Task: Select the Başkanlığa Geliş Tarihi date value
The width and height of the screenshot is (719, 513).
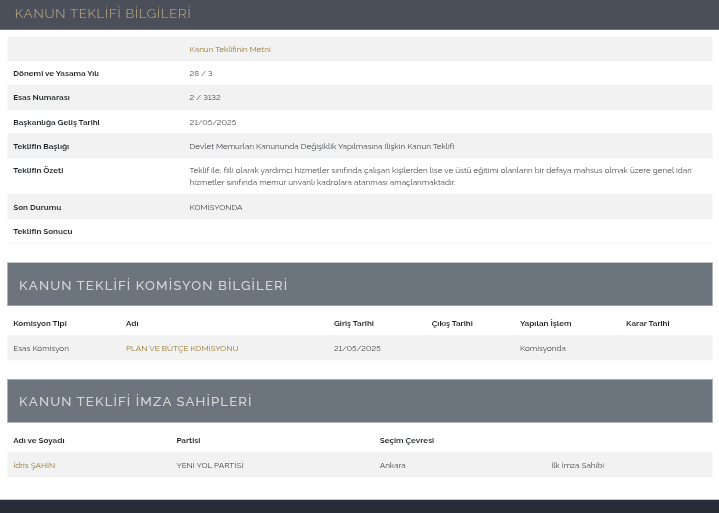Action: coord(213,122)
